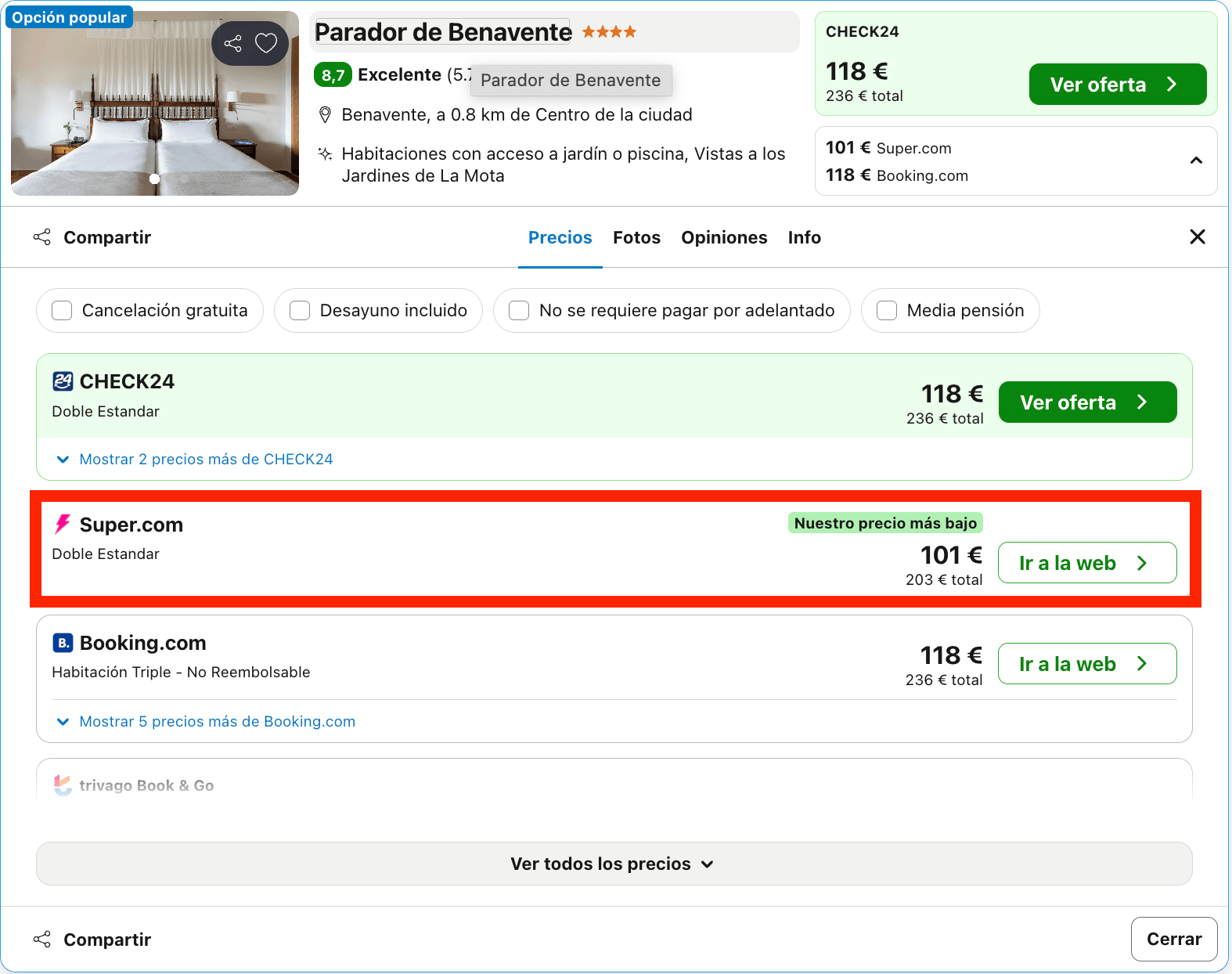Open the Fotos tab
Image resolution: width=1232 pixels, height=974 pixels.
pyautogui.click(x=637, y=237)
